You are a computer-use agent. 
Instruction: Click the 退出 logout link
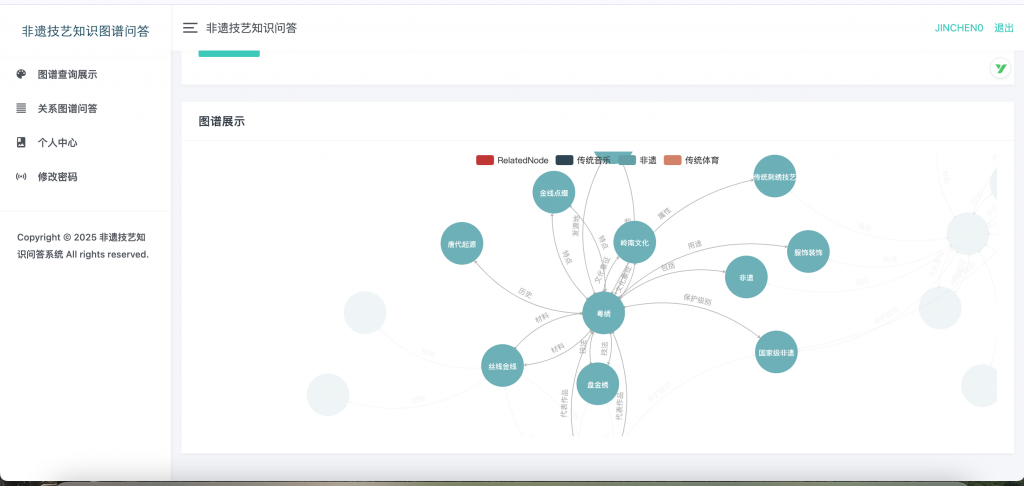(x=1003, y=28)
